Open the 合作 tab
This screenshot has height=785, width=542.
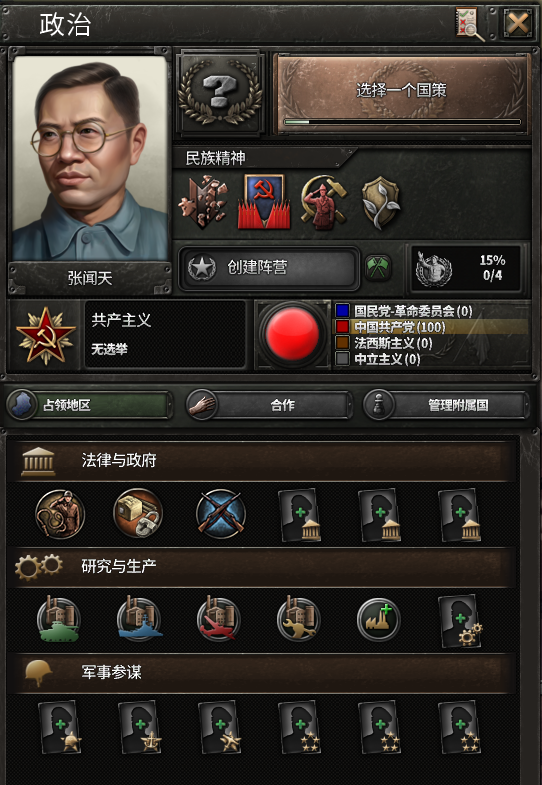tap(269, 405)
